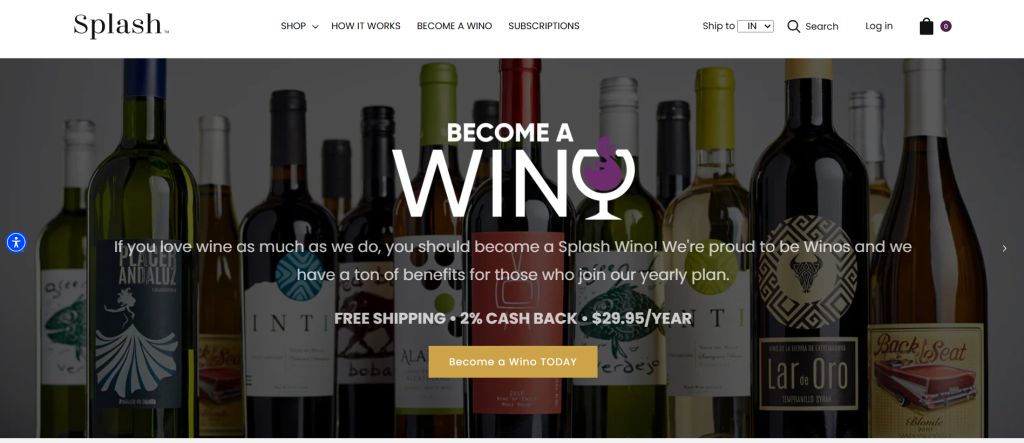
Task: Go to HOW IT WORKS page
Action: click(x=366, y=26)
